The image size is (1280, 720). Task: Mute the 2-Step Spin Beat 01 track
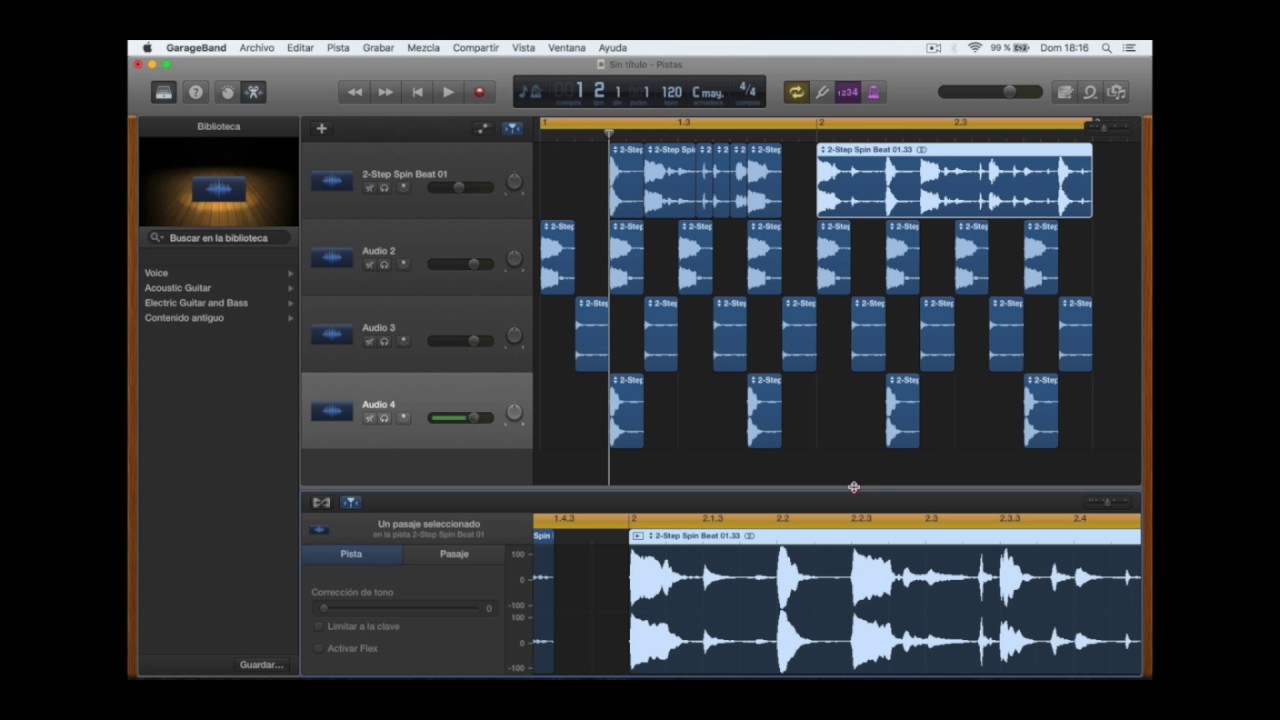[x=369, y=188]
